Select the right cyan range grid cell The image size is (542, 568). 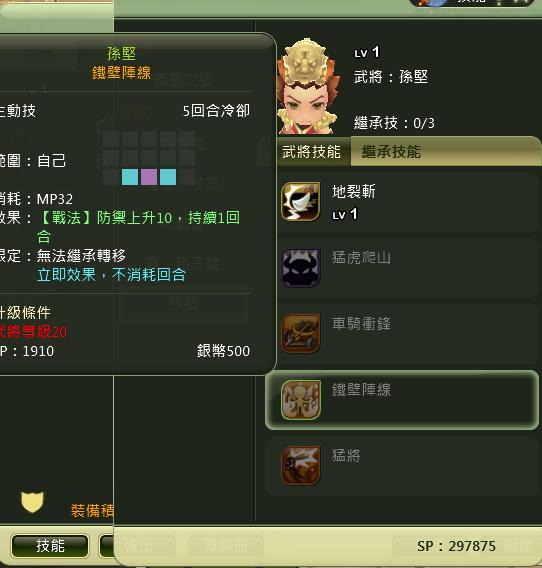tap(168, 177)
